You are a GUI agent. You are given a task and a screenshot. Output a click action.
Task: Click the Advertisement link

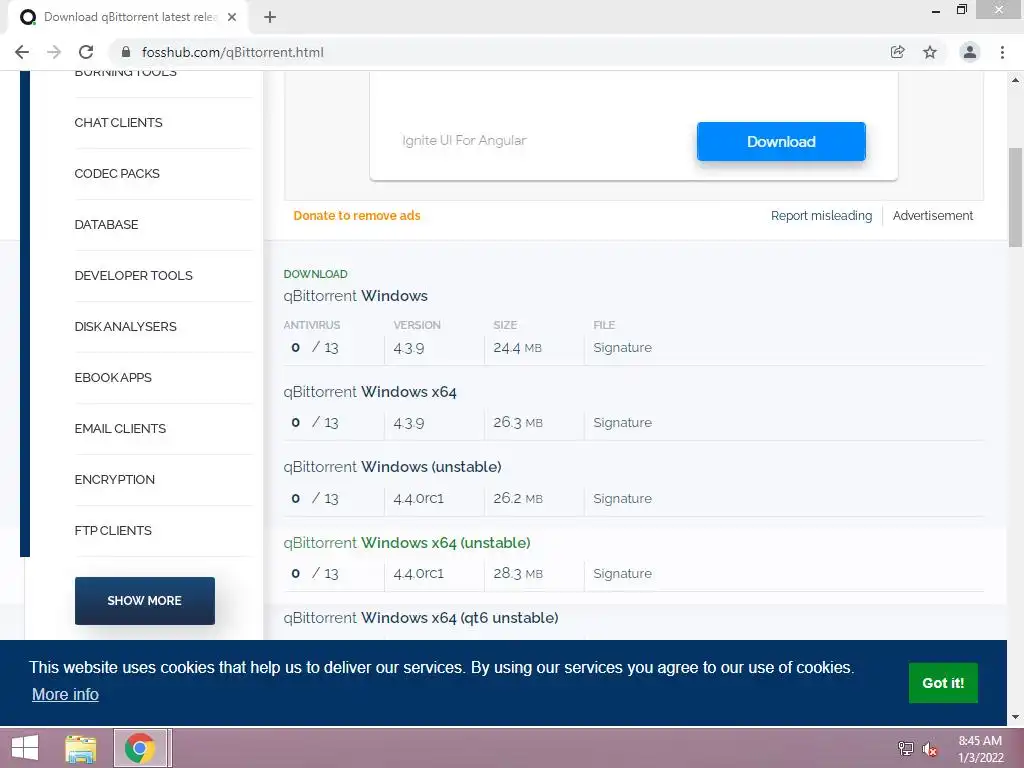point(933,216)
